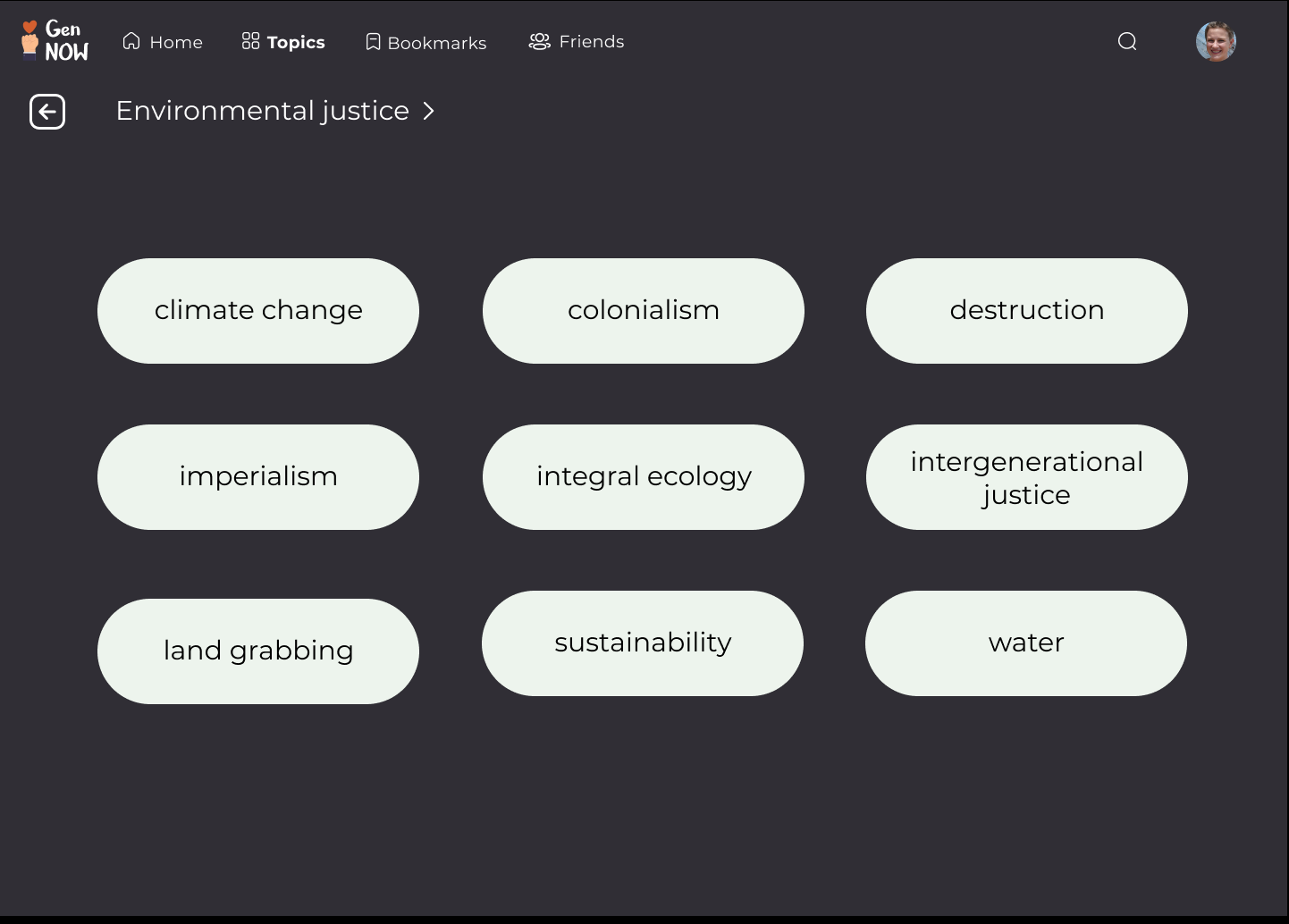
Task: Choose the sustainability topic
Action: click(643, 643)
